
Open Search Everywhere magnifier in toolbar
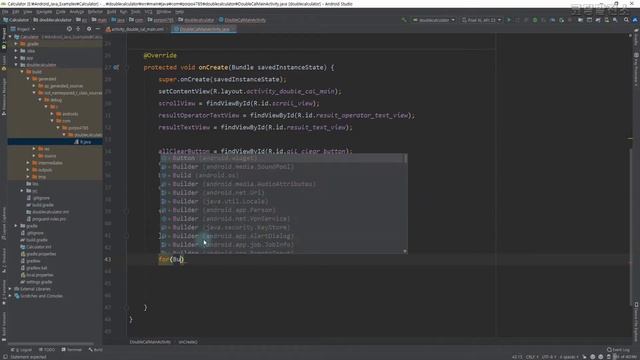(x=626, y=20)
